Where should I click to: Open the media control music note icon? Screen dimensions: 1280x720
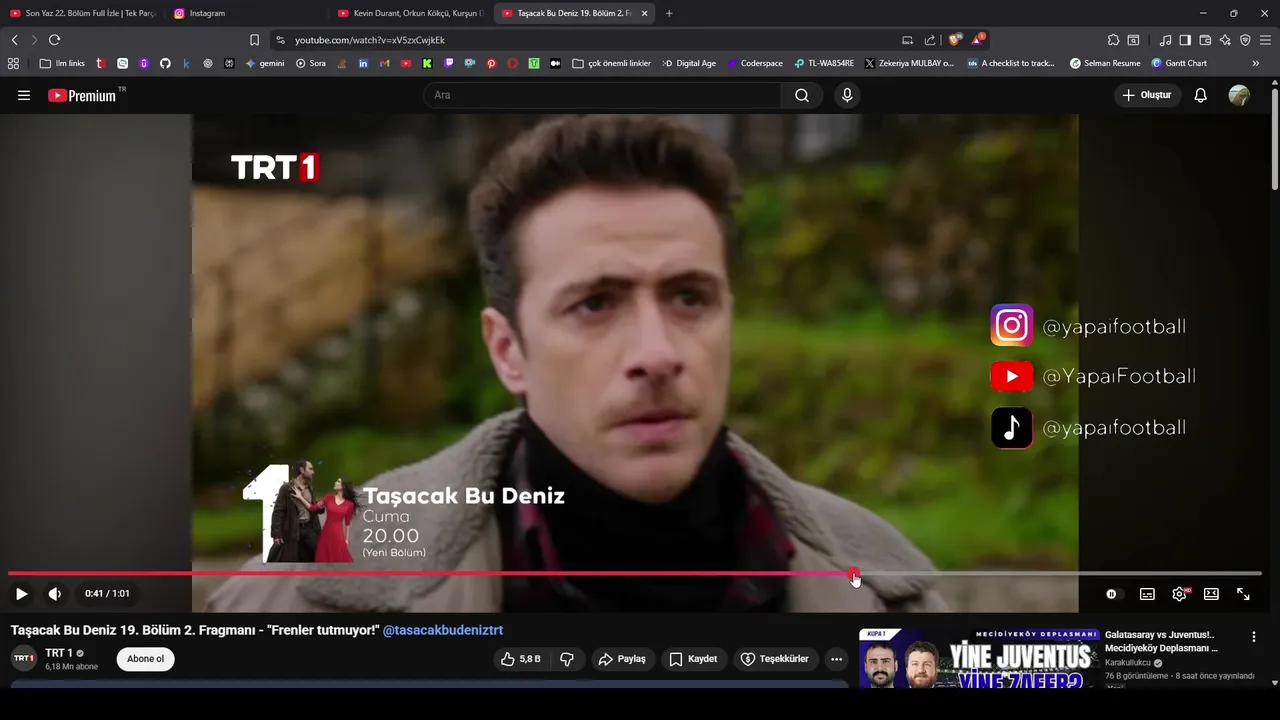[1165, 40]
